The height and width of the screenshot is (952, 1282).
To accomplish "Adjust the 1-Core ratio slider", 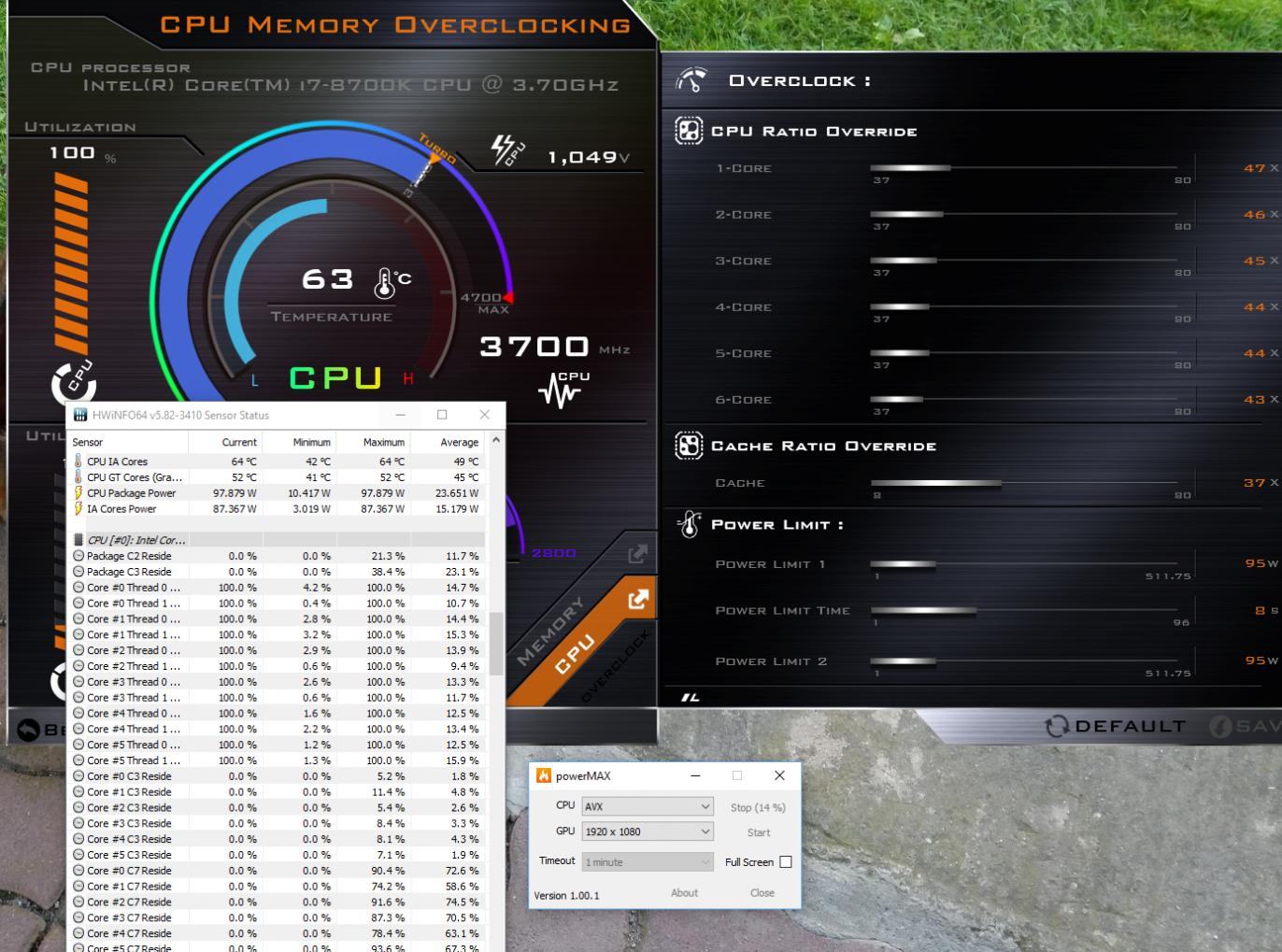I will [x=1023, y=168].
